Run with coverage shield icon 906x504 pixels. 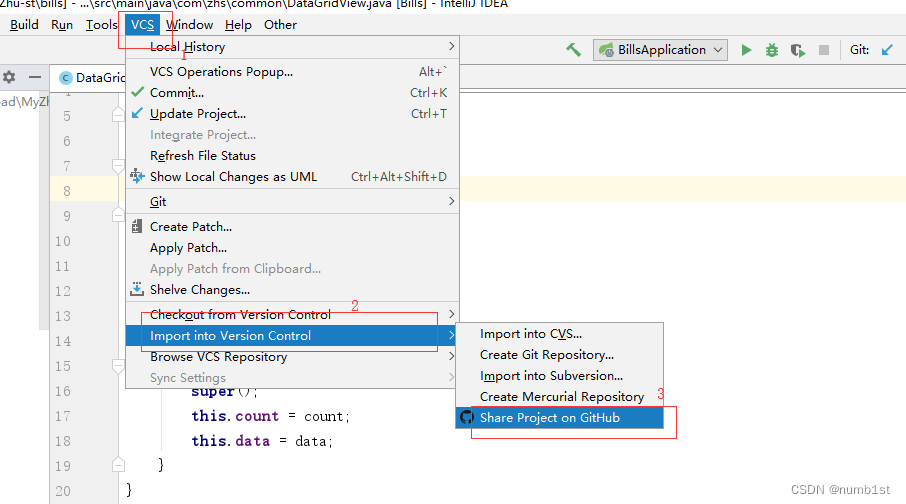point(798,50)
